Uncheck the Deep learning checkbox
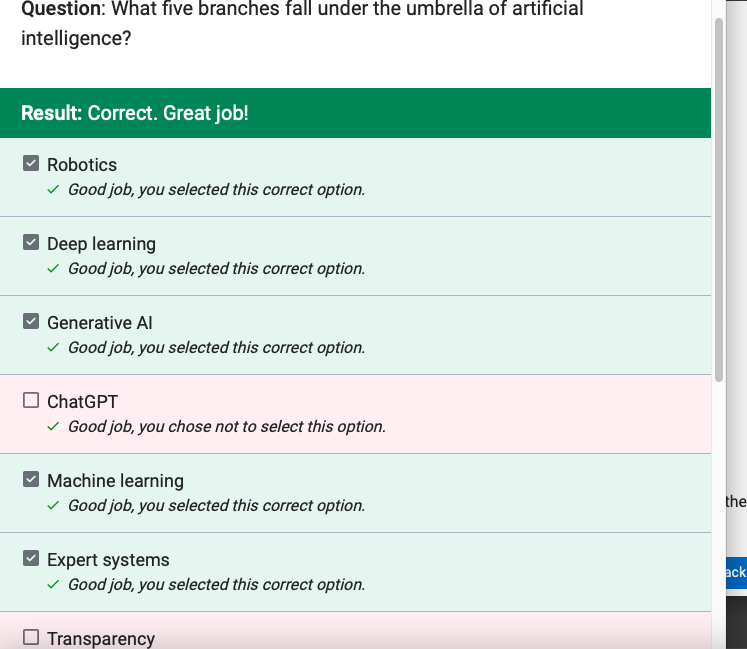Viewport: 747px width, 649px height. point(31,242)
